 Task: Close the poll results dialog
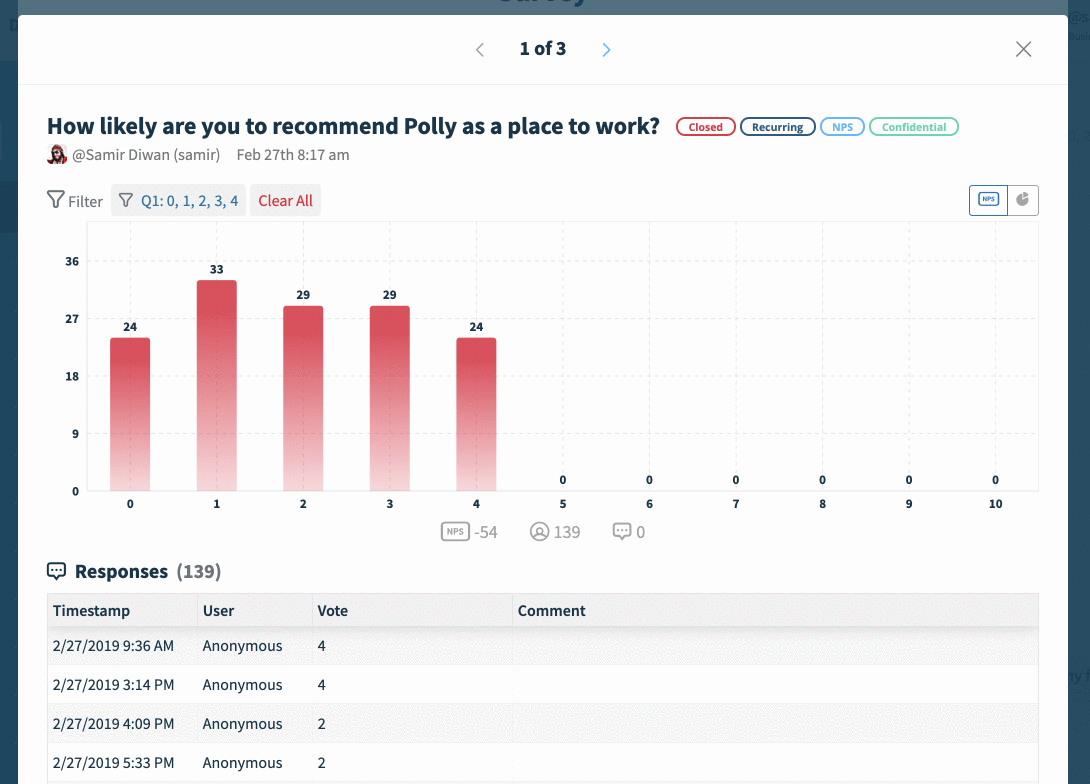[x=1023, y=49]
